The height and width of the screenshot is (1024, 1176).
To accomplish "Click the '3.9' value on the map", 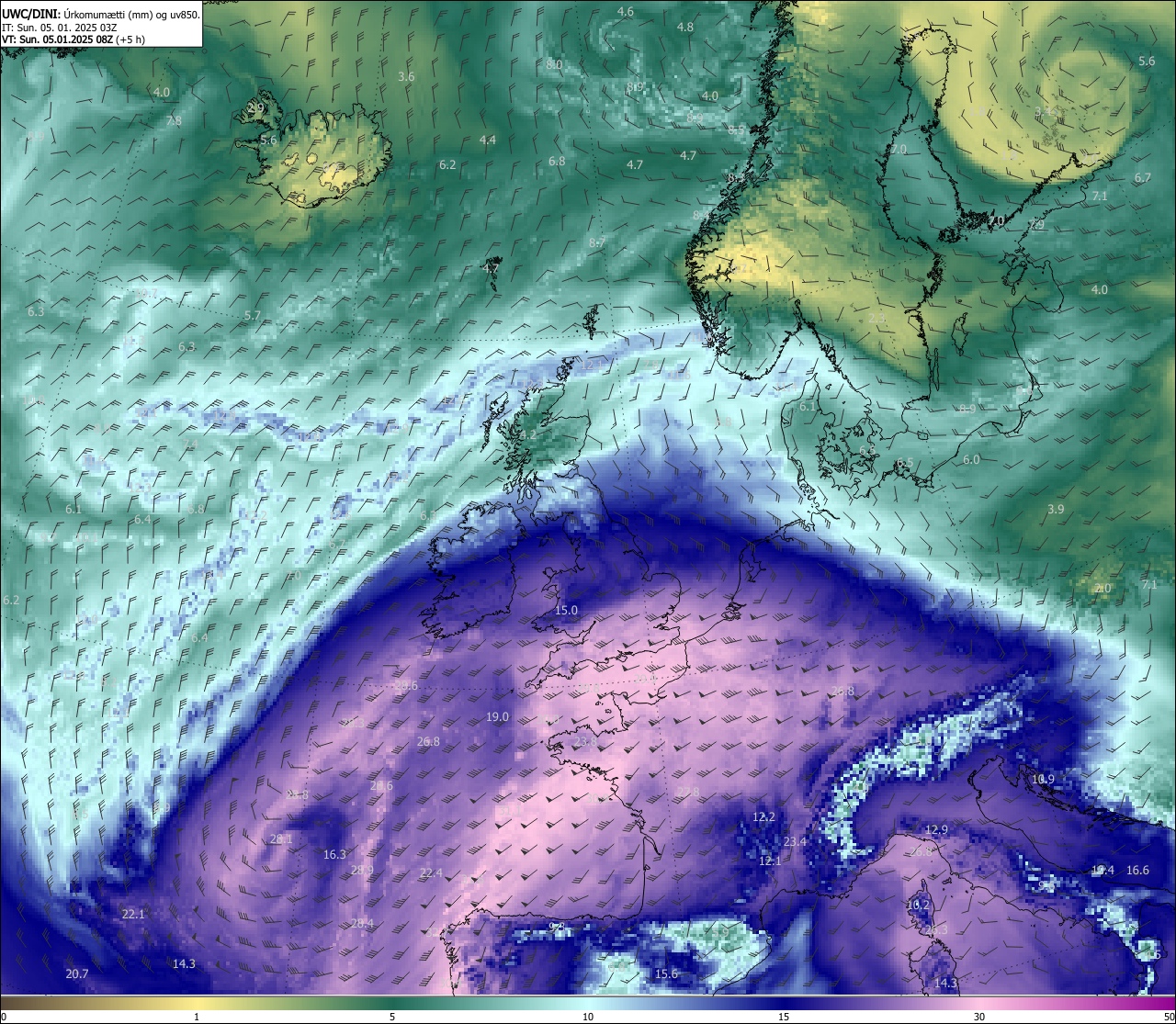I will 1056,510.
